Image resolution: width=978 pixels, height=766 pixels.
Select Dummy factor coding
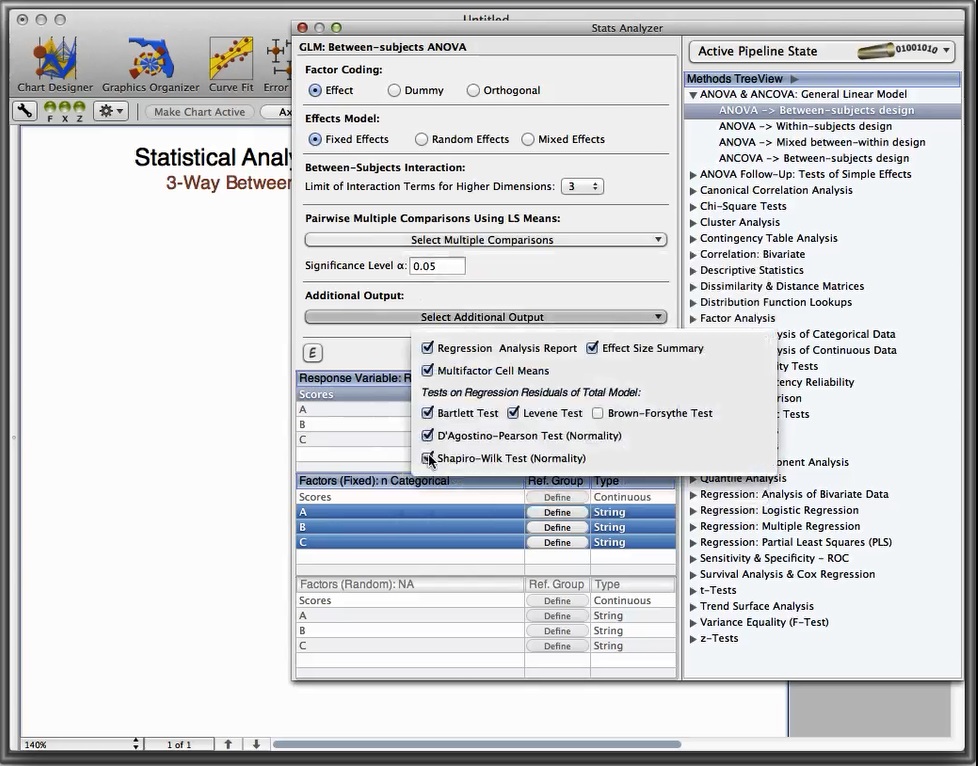(x=394, y=90)
